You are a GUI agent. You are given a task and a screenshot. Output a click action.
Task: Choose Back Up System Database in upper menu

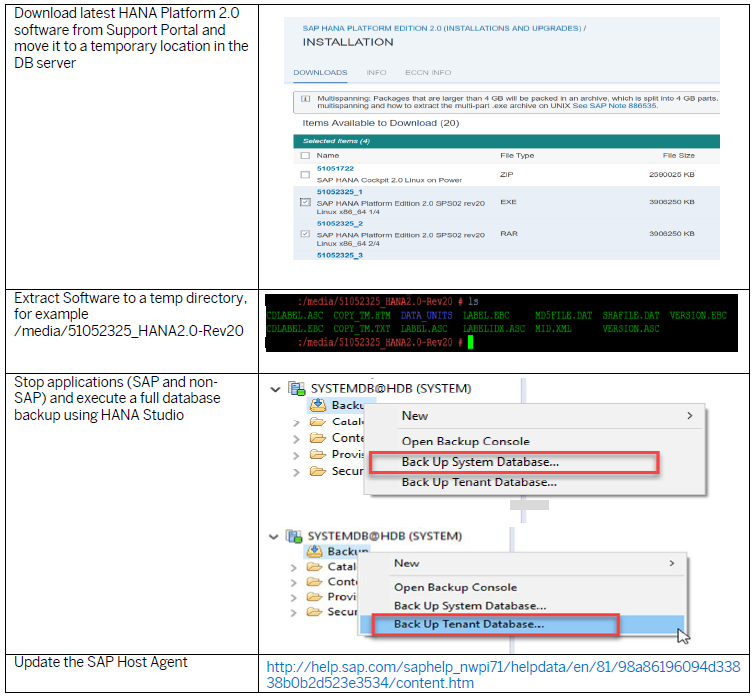pos(480,462)
